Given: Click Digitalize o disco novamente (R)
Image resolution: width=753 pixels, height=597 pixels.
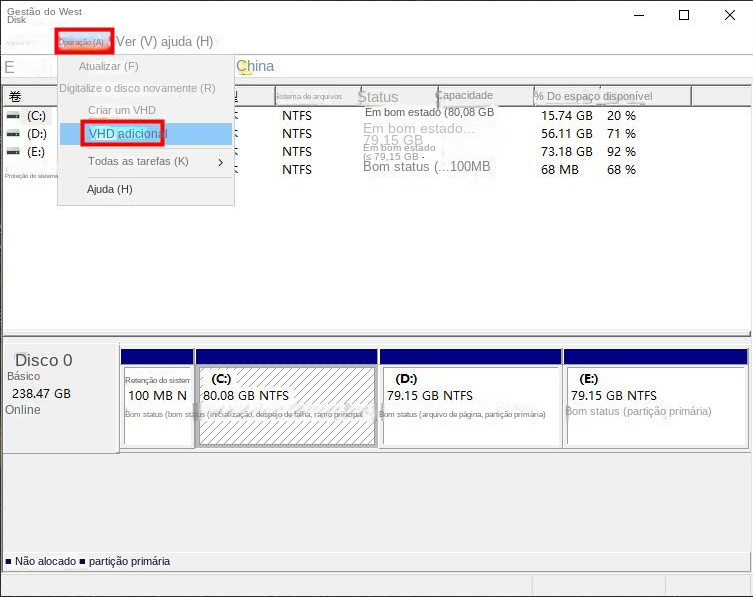Looking at the screenshot, I should [137, 88].
